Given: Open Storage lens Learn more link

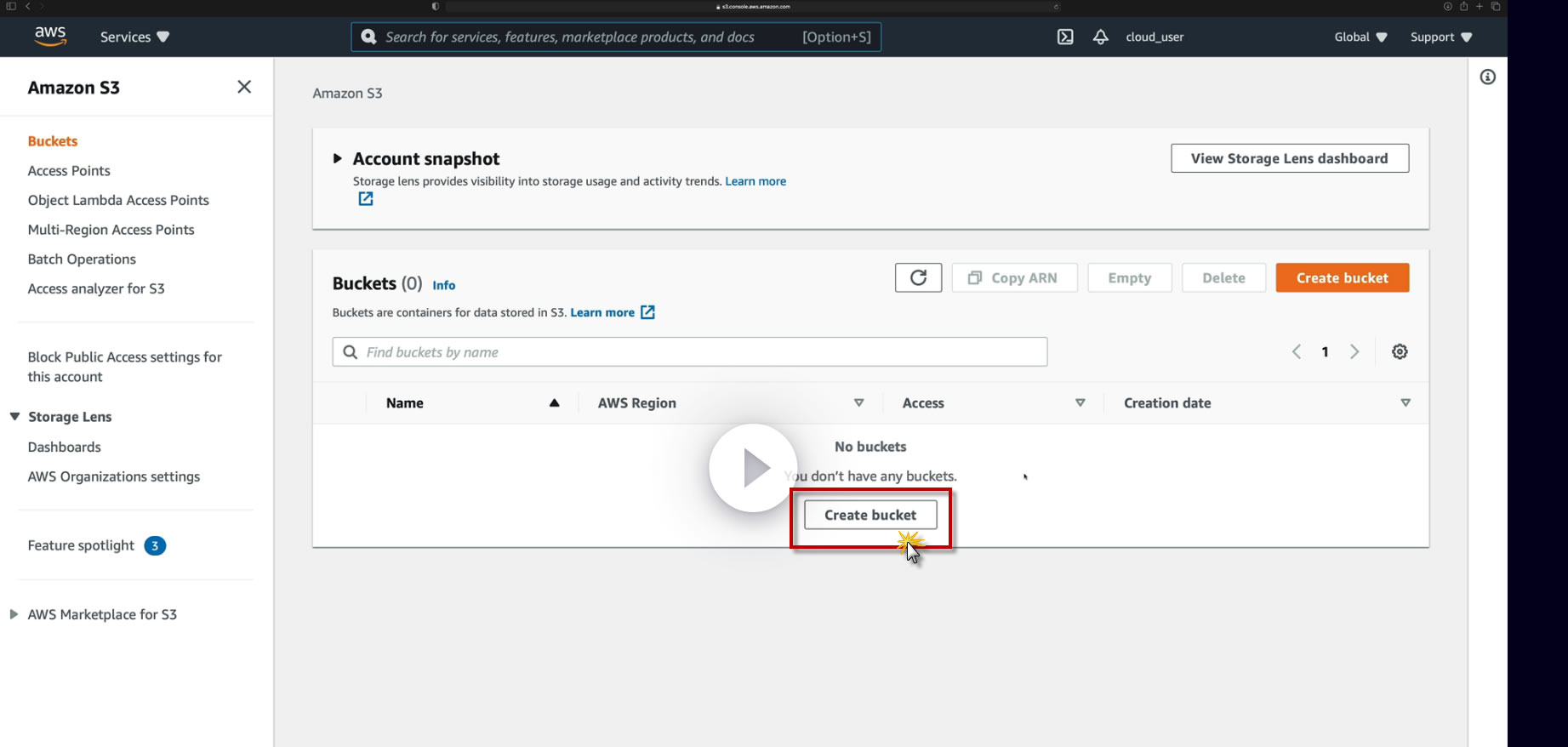Looking at the screenshot, I should coord(755,181).
